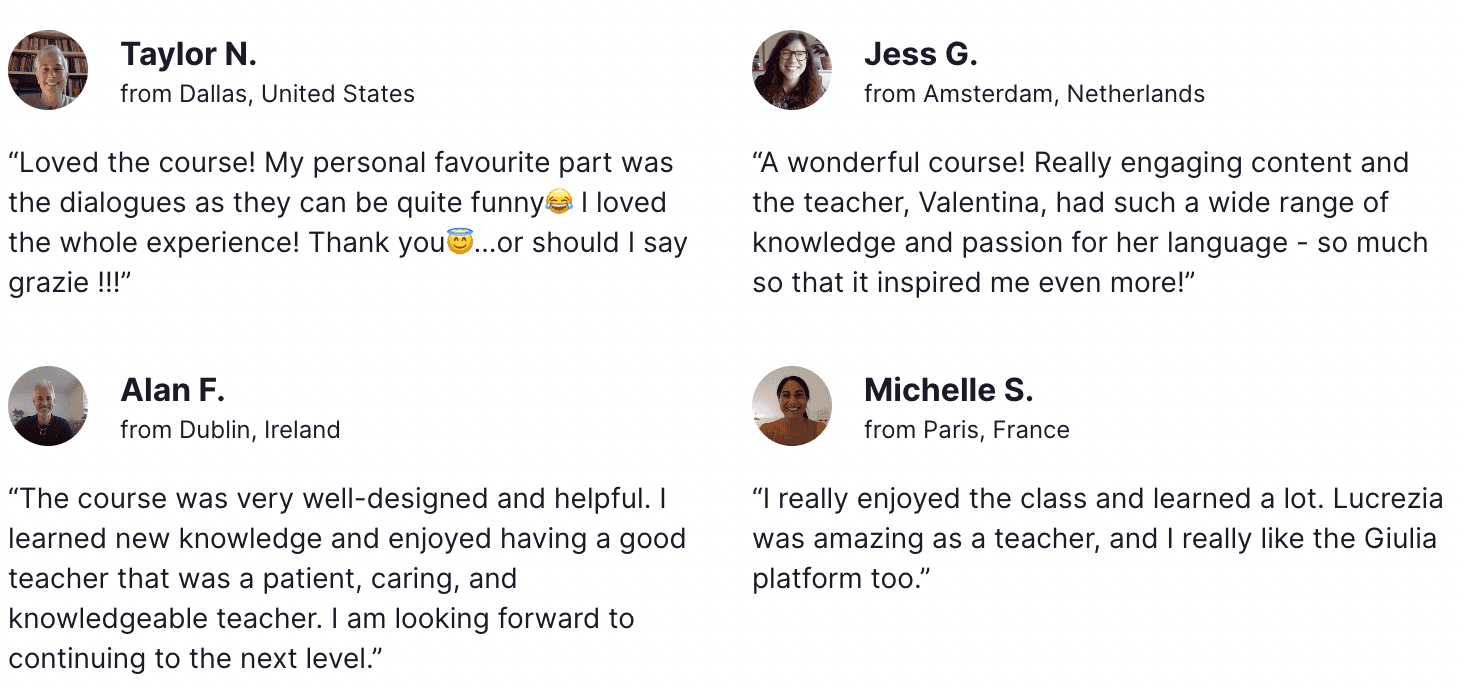Click Michelle S.'s profile photo
Screen dimensions: 1458x686
pos(792,406)
